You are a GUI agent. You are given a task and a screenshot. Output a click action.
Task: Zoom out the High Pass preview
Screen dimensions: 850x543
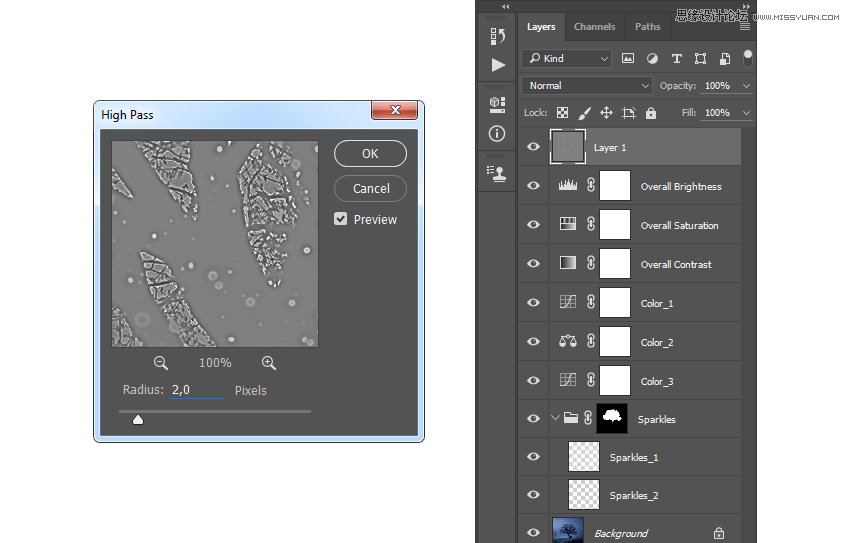point(161,363)
